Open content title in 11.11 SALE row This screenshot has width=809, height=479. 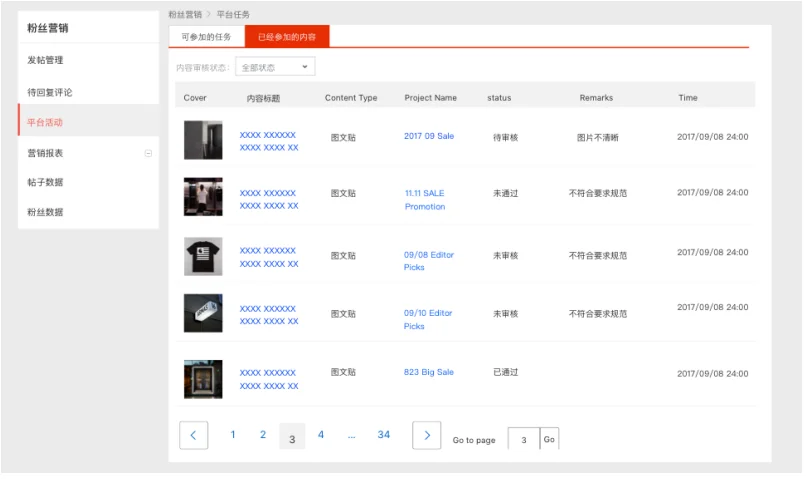click(x=269, y=199)
